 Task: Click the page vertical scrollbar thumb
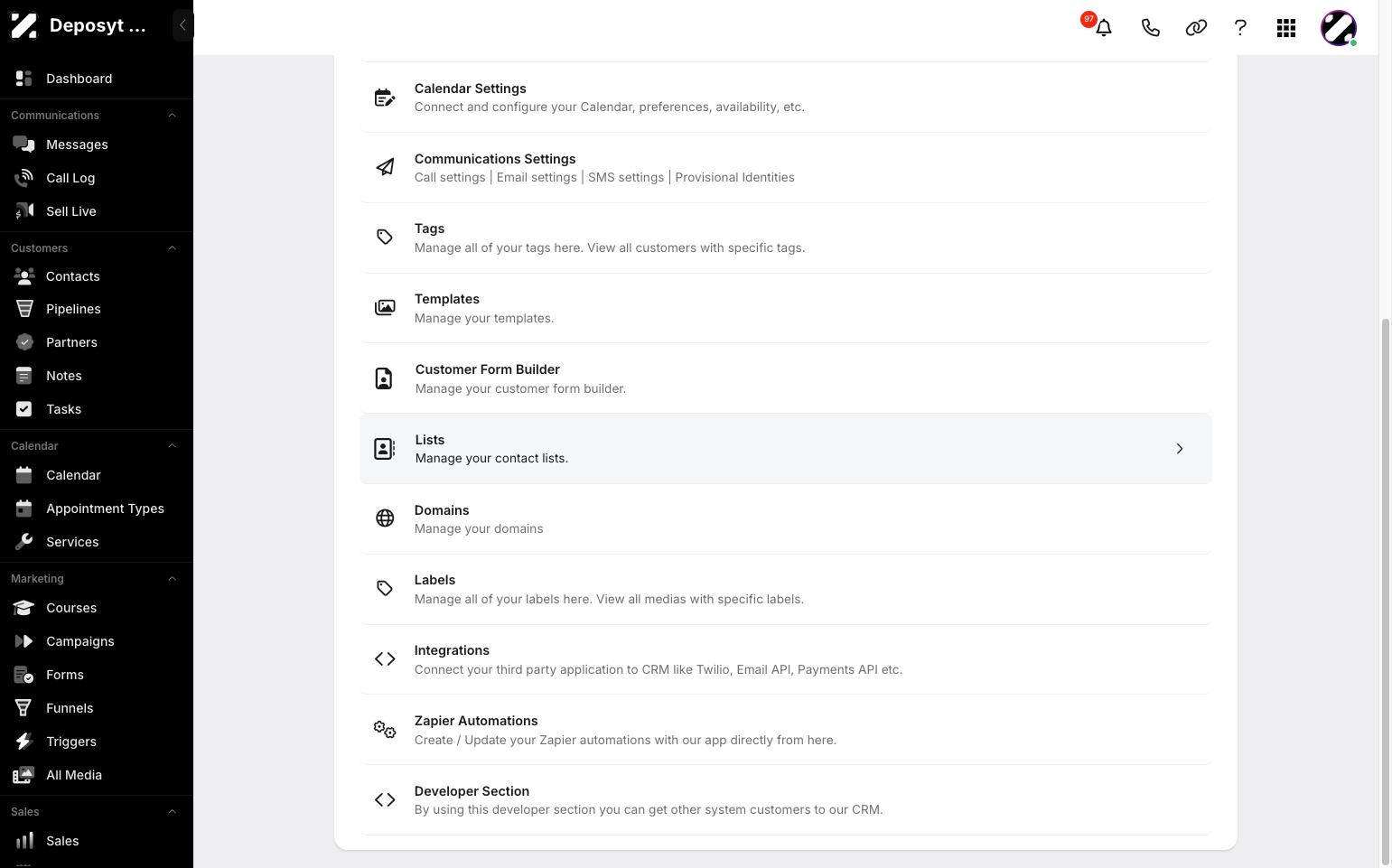point(1386,592)
